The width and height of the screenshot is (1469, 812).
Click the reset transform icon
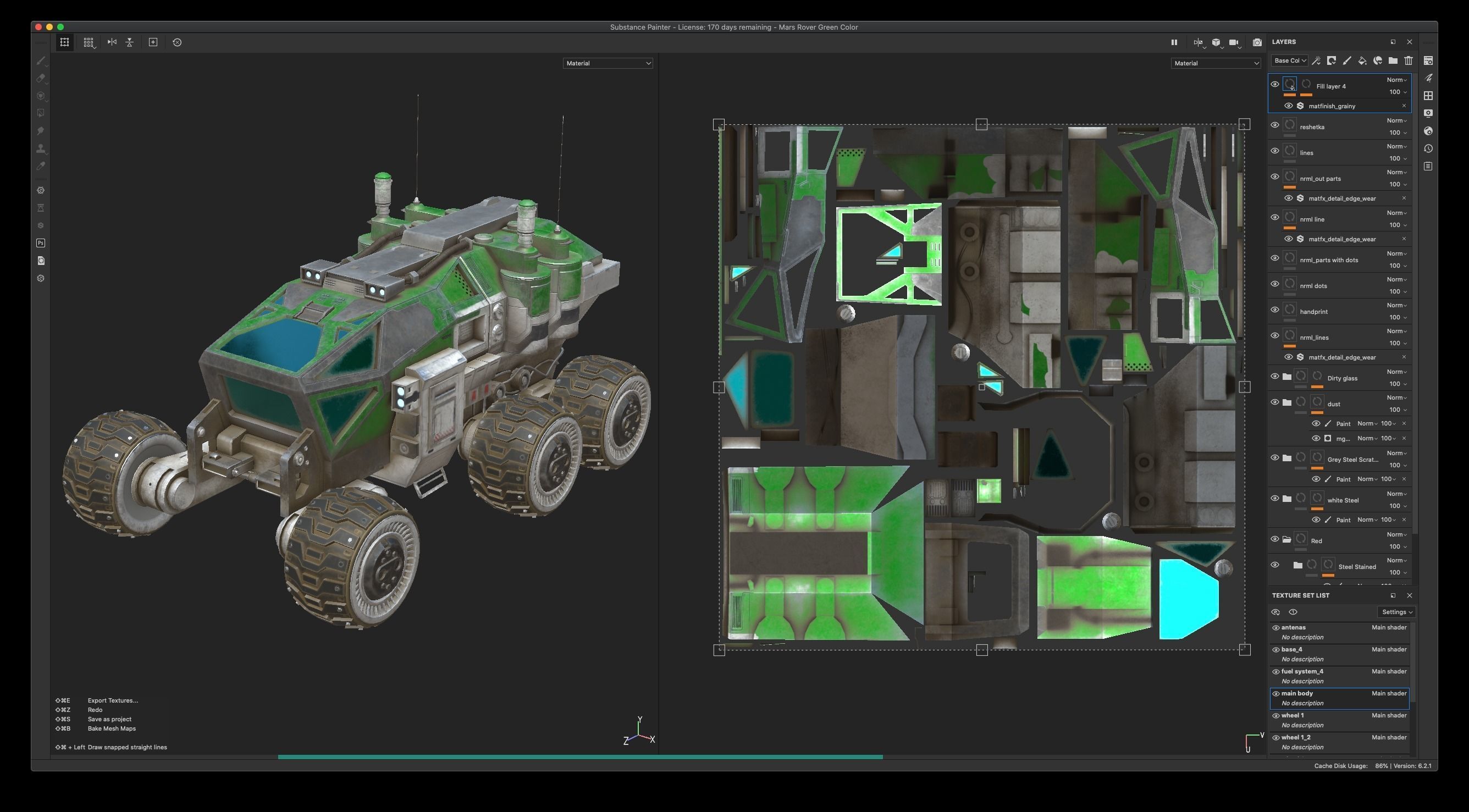(x=177, y=42)
